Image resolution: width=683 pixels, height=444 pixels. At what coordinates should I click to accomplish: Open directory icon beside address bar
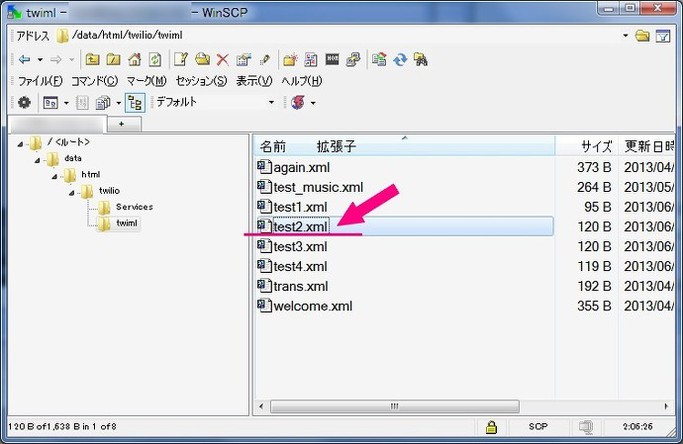coord(642,36)
